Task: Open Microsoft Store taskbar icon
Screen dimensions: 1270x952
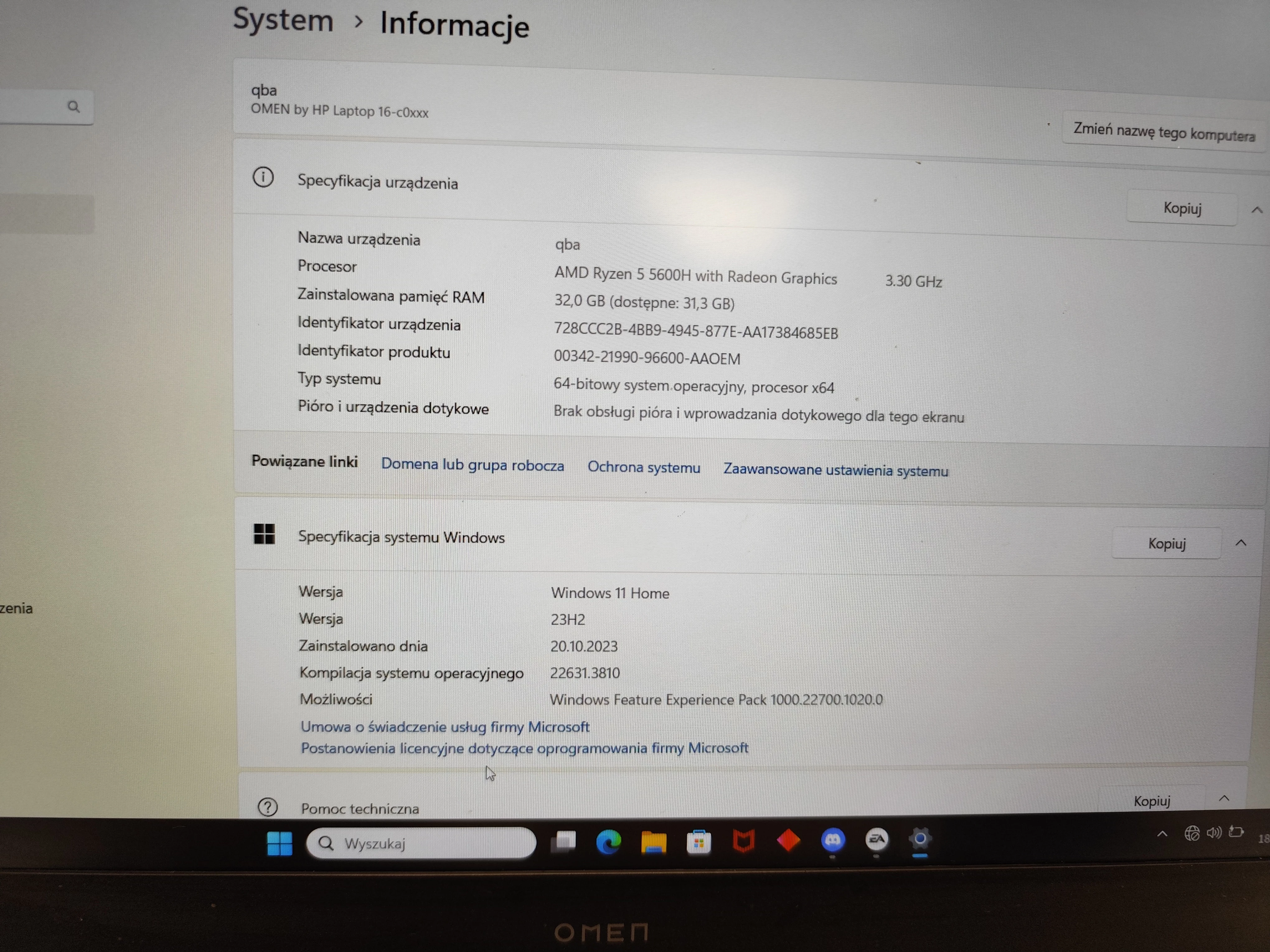Action: (699, 842)
